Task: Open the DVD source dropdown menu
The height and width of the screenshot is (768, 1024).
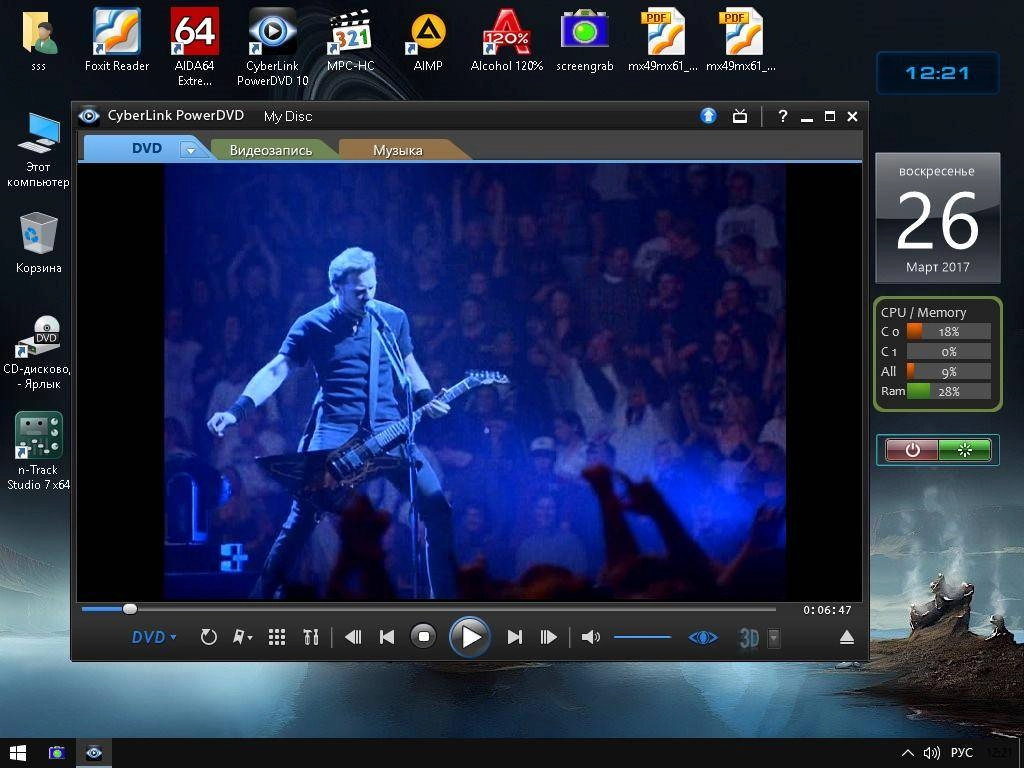Action: point(154,637)
